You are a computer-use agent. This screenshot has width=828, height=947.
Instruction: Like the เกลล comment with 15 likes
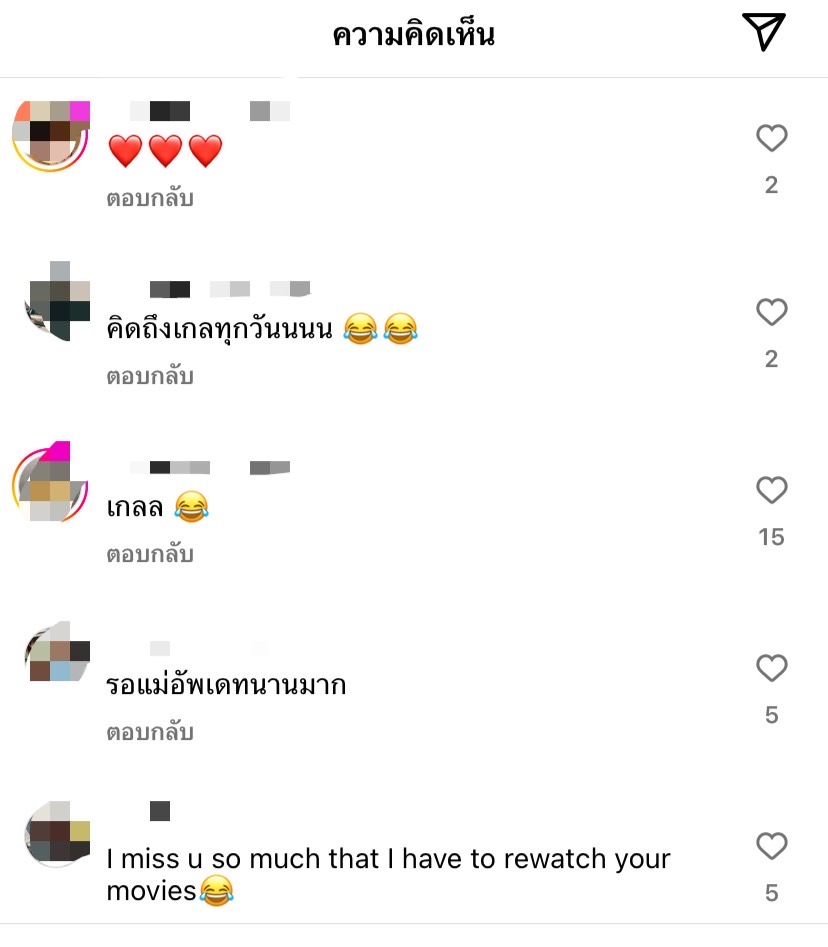772,490
